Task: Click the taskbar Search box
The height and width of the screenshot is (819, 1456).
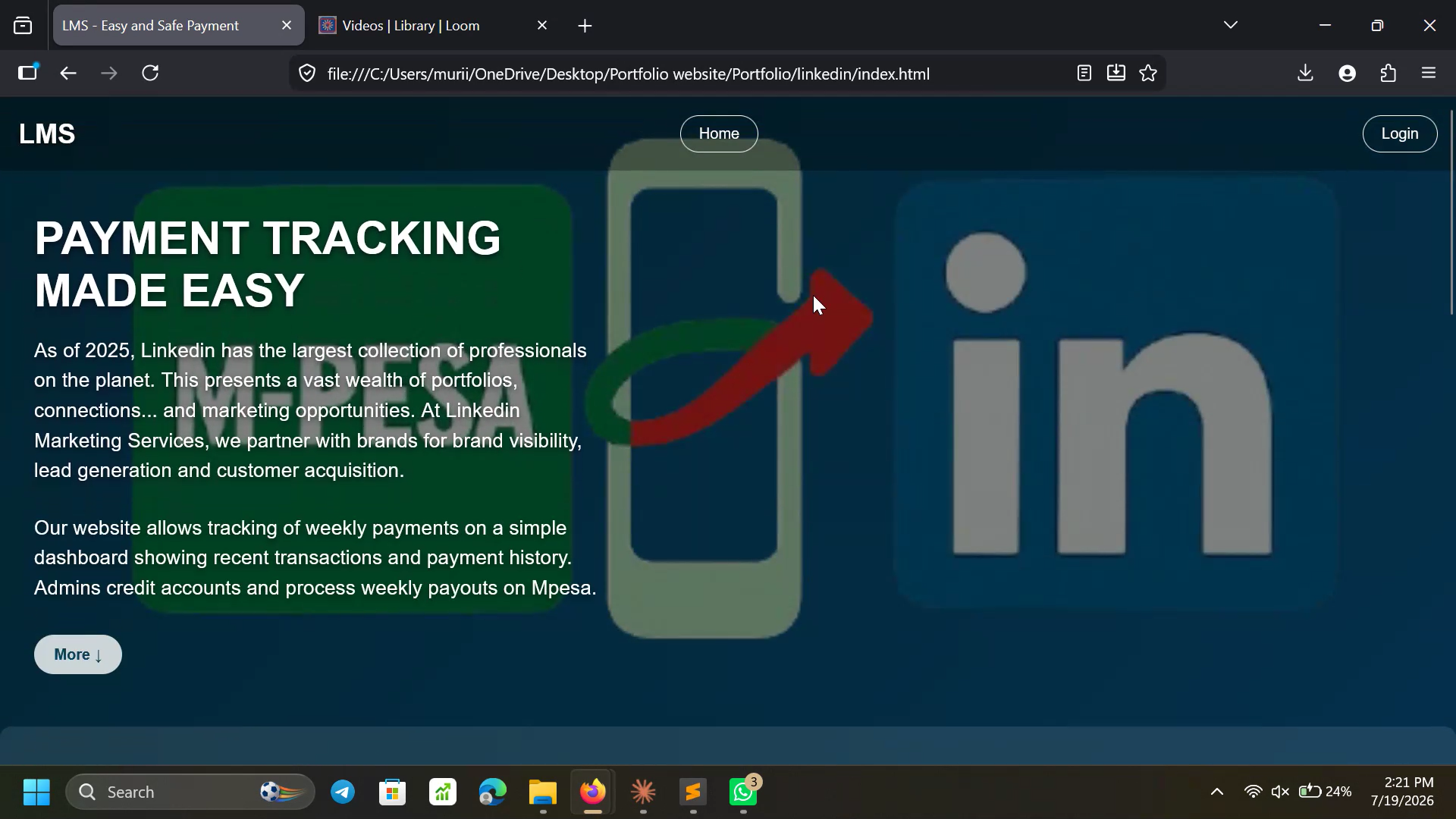Action: (x=190, y=792)
